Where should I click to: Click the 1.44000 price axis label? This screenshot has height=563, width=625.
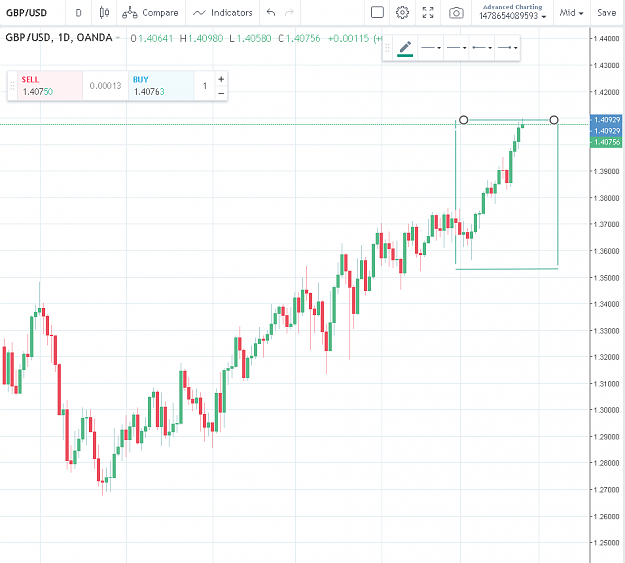coord(606,38)
